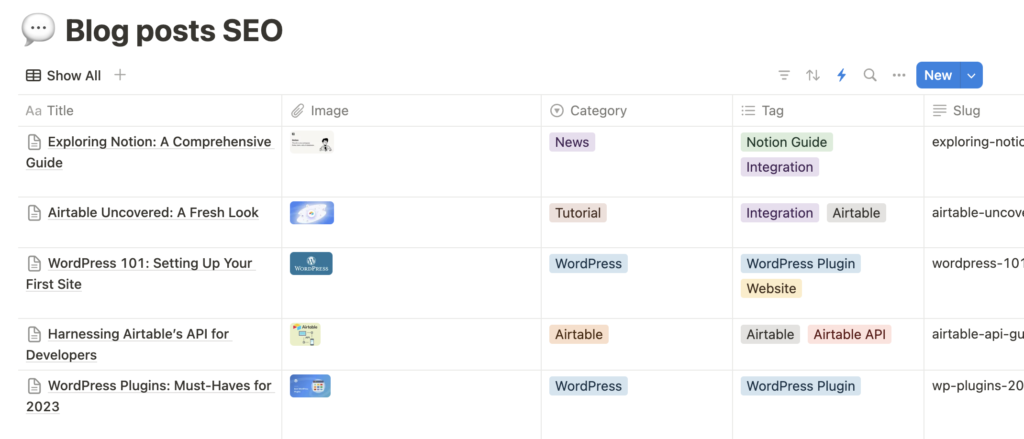Screen dimensions: 1024x439
Task: Open the Category column header
Action: [637, 110]
